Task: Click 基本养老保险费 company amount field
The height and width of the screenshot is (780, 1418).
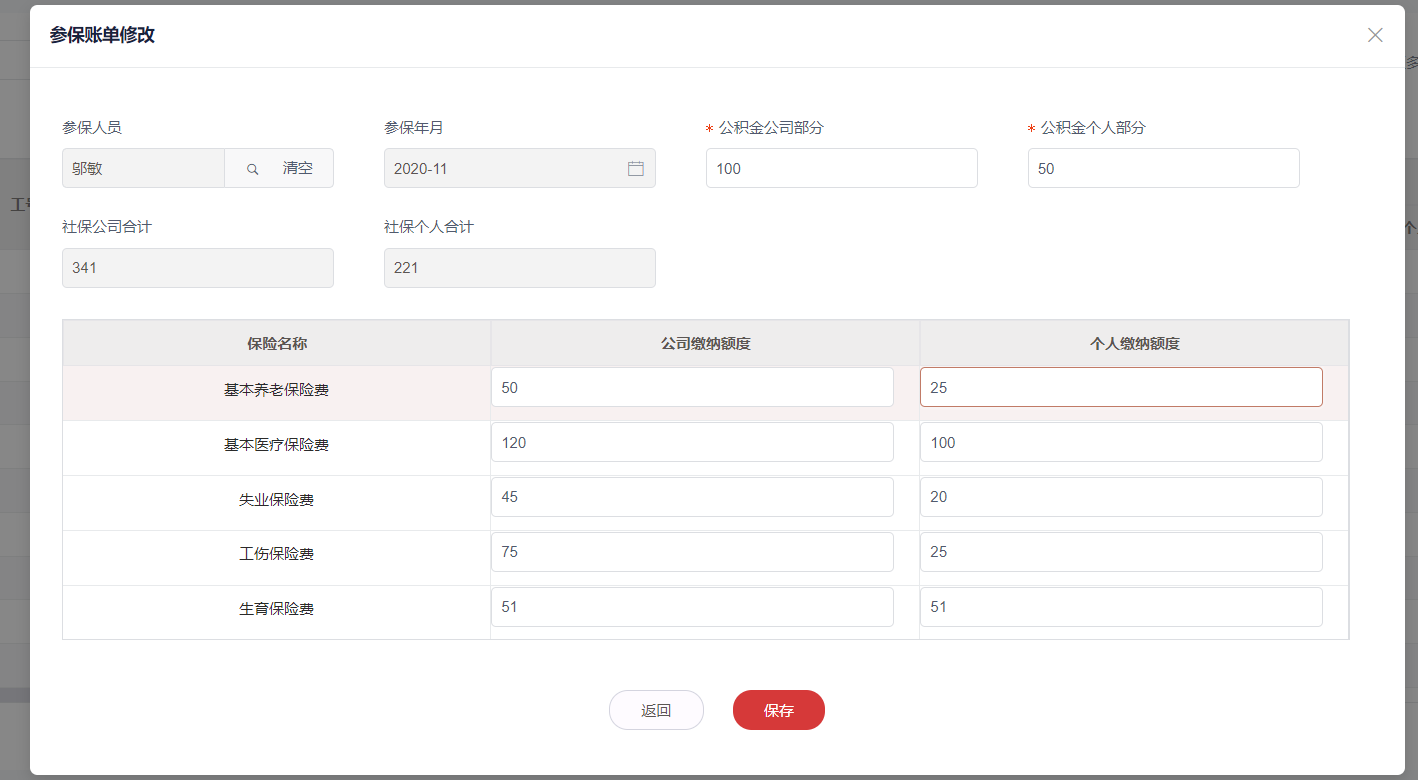Action: 692,388
